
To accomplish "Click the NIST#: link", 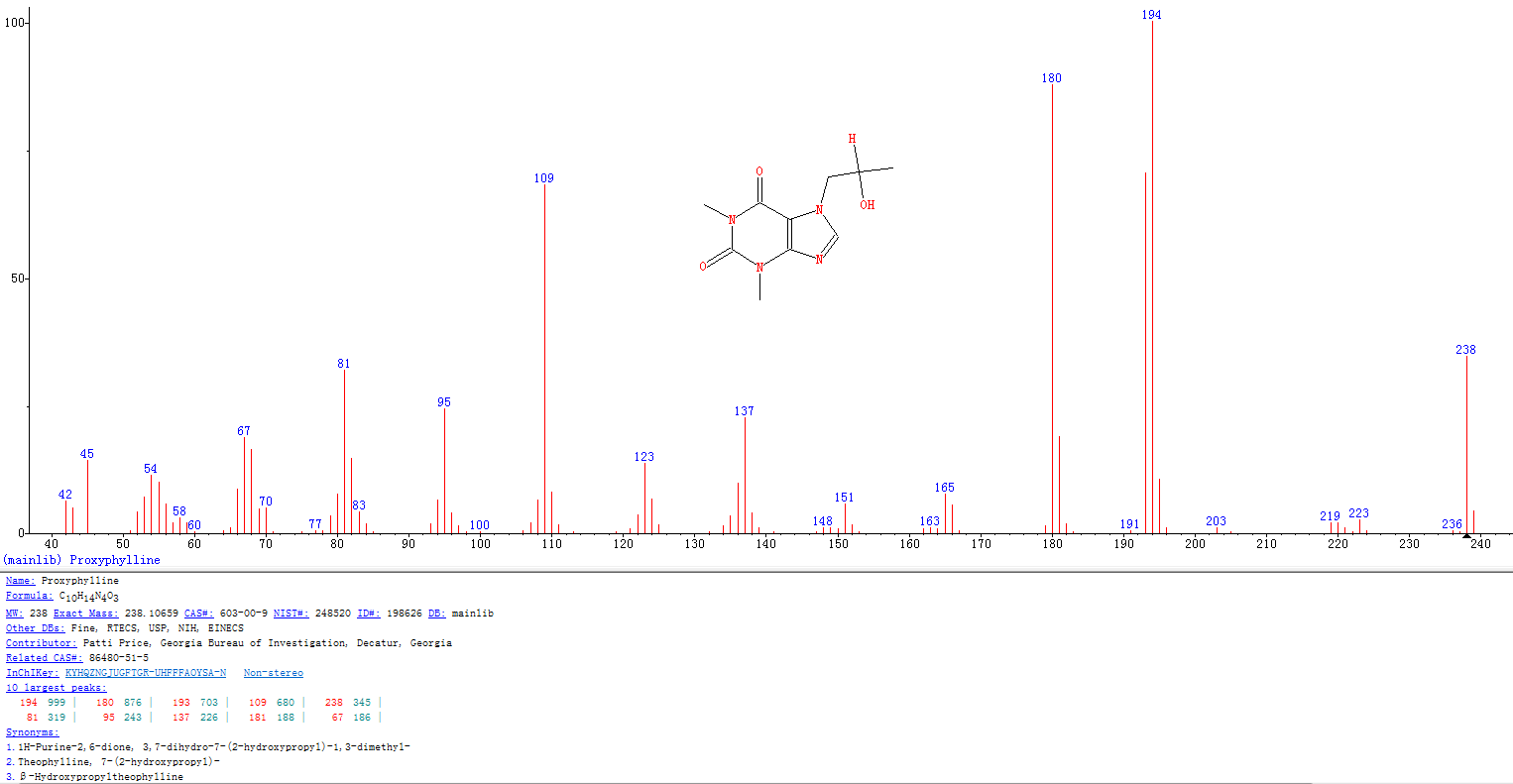I will (290, 614).
